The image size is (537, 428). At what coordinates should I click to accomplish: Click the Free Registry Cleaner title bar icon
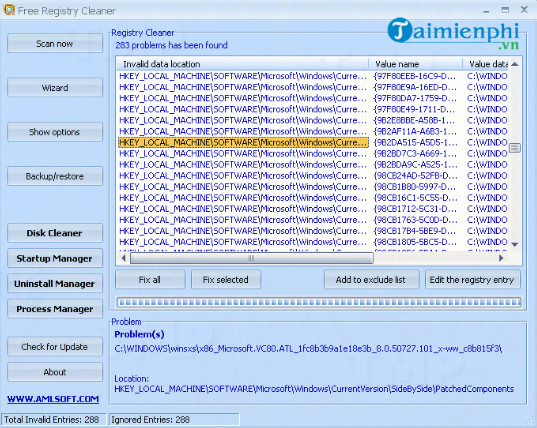[x=9, y=10]
